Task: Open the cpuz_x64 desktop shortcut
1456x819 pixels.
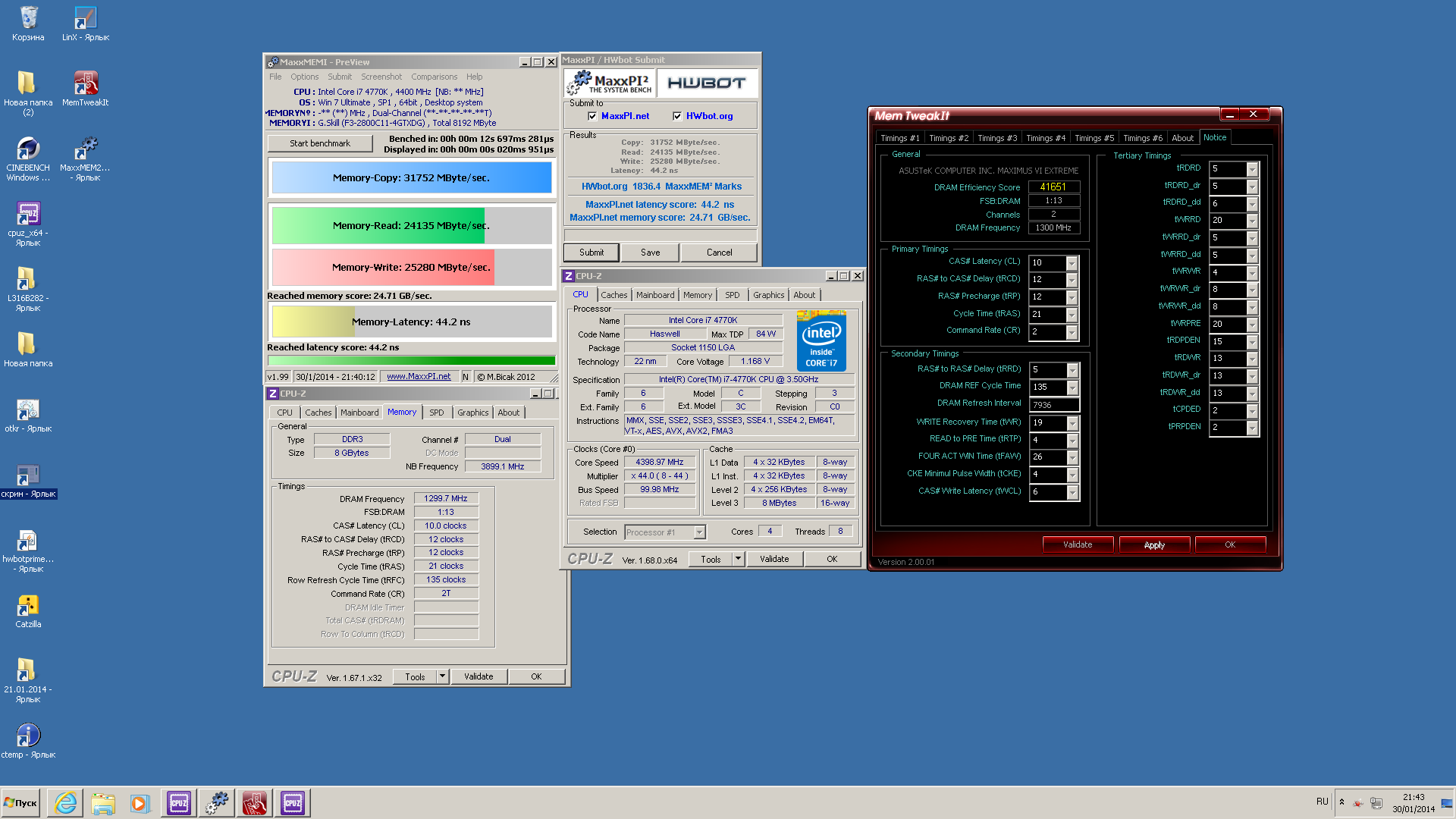Action: point(28,224)
